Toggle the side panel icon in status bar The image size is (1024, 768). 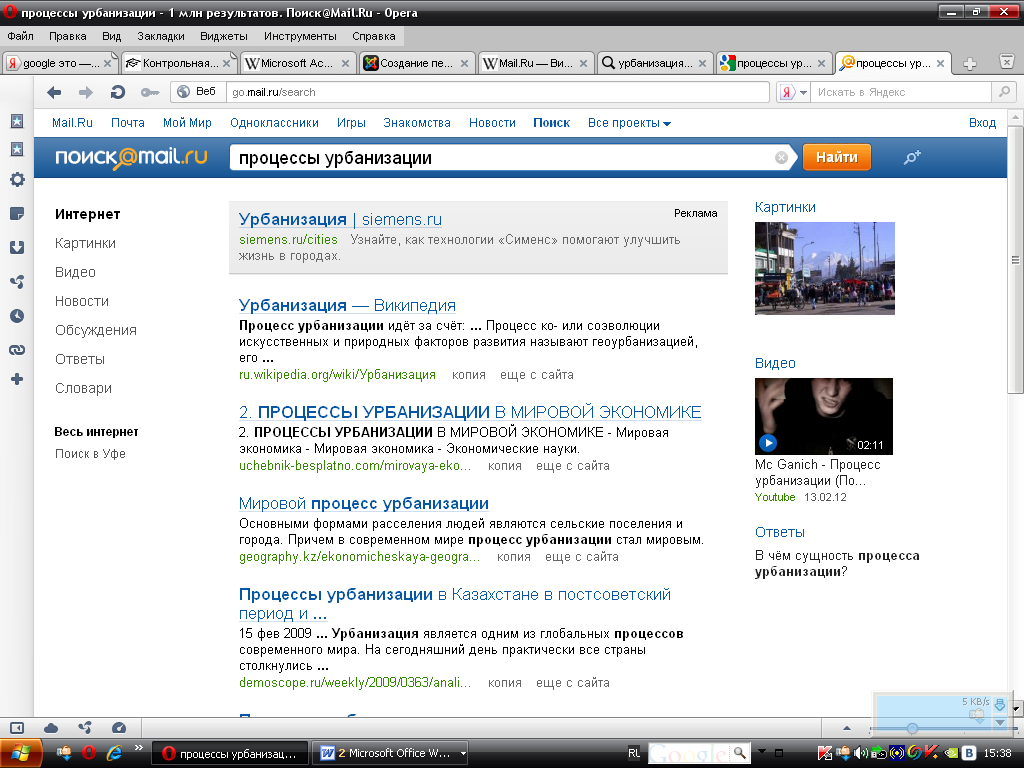pos(17,728)
